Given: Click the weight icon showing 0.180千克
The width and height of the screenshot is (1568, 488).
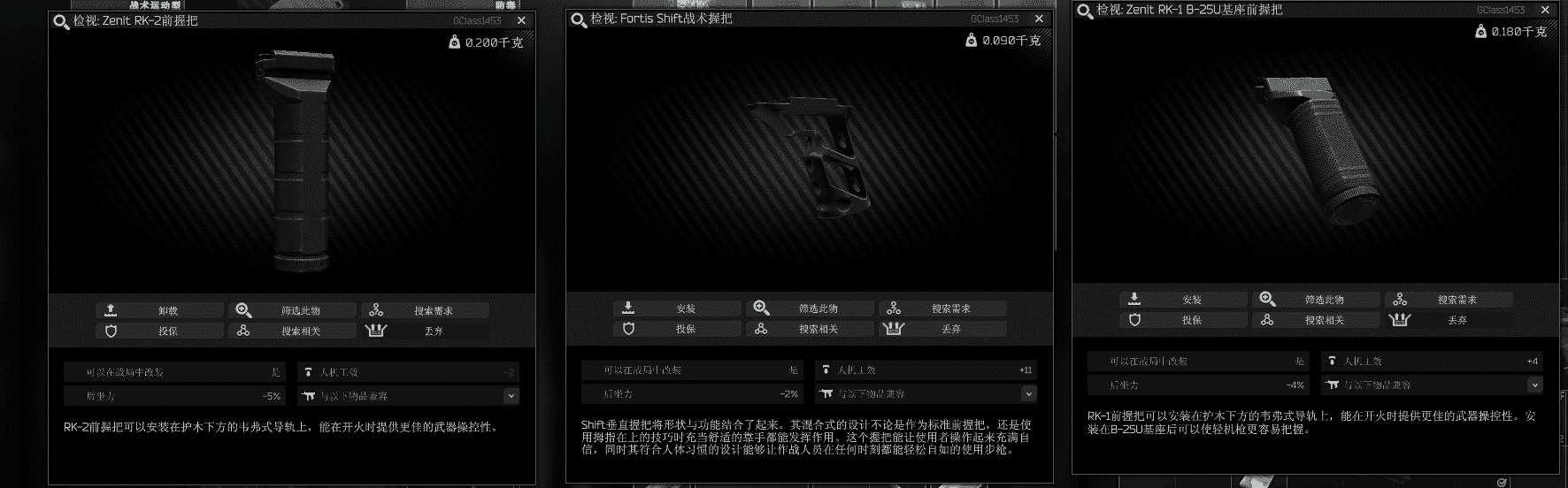Looking at the screenshot, I should click(1480, 31).
